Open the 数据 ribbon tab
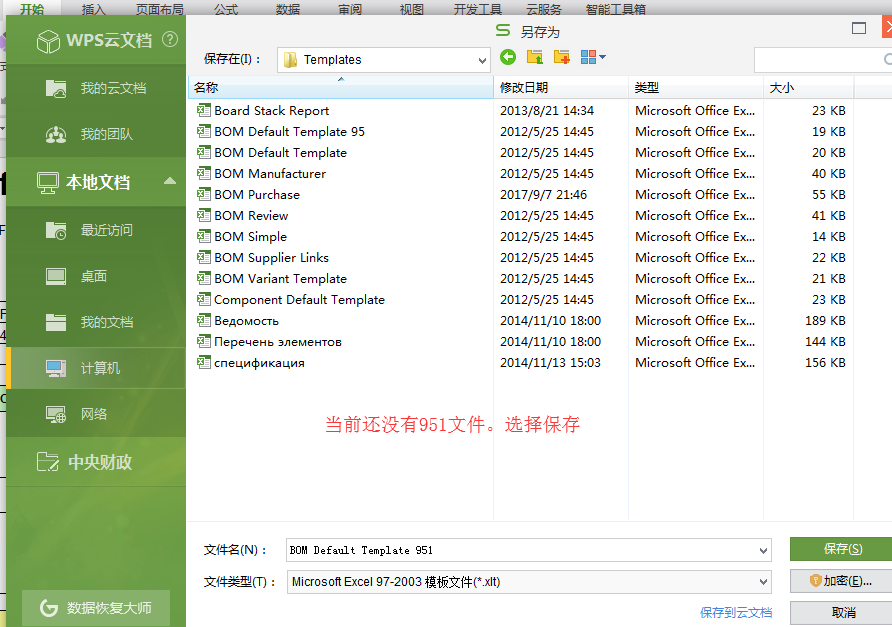 click(287, 9)
